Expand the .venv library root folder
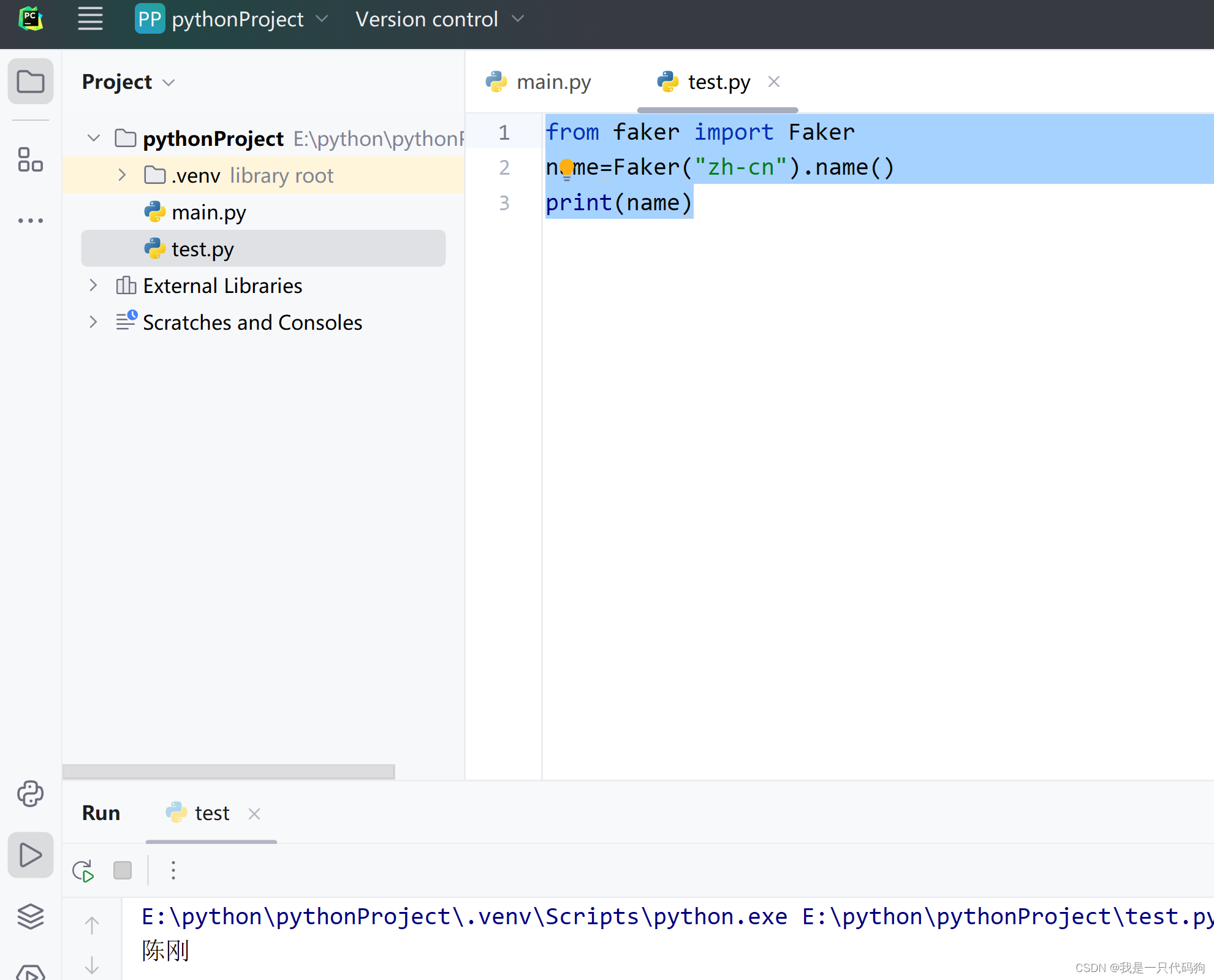1214x980 pixels. tap(122, 175)
